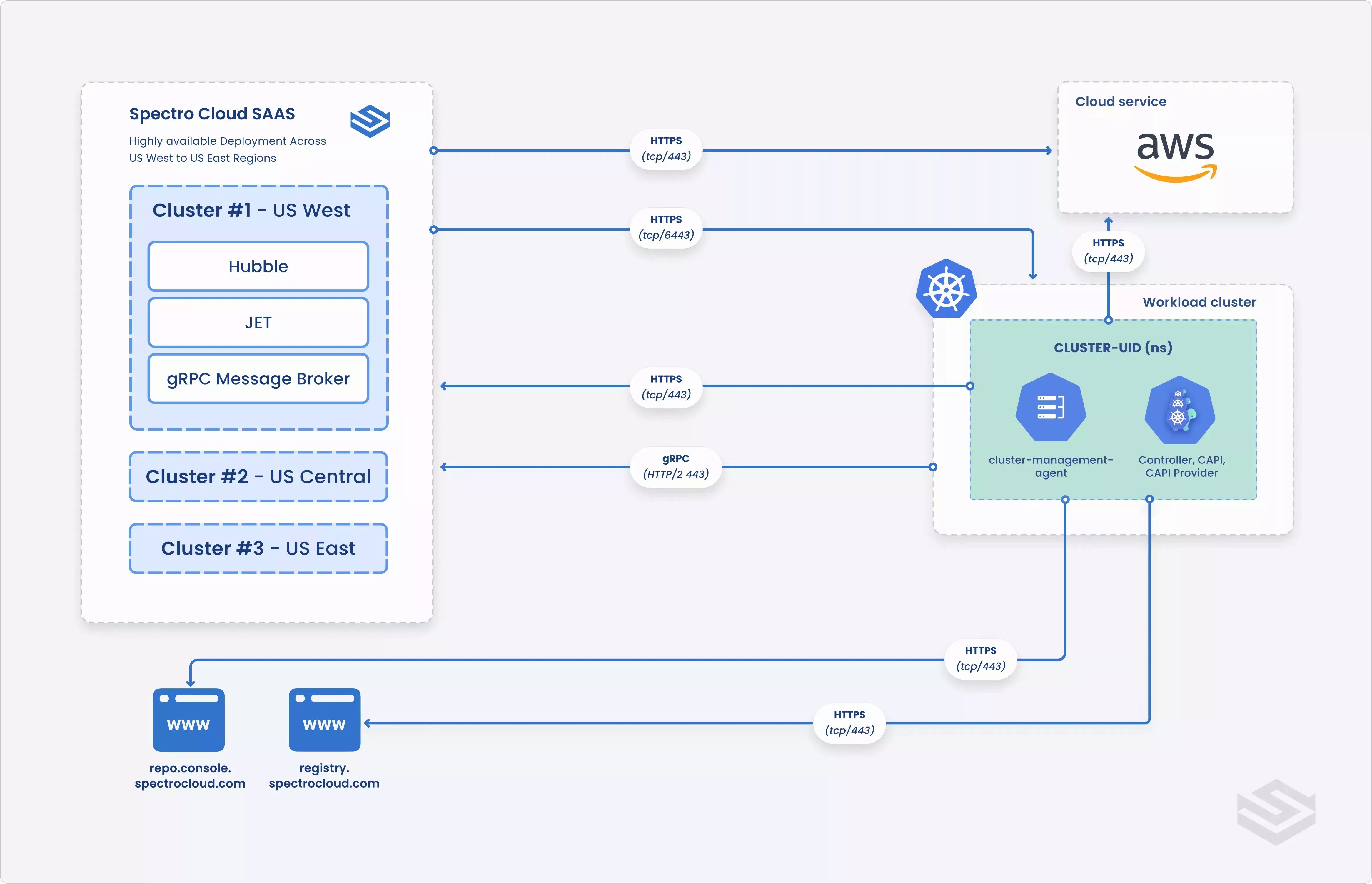Click the Spectro Cloud logo beside SAAS title
The height and width of the screenshot is (884, 1372).
tap(370, 121)
